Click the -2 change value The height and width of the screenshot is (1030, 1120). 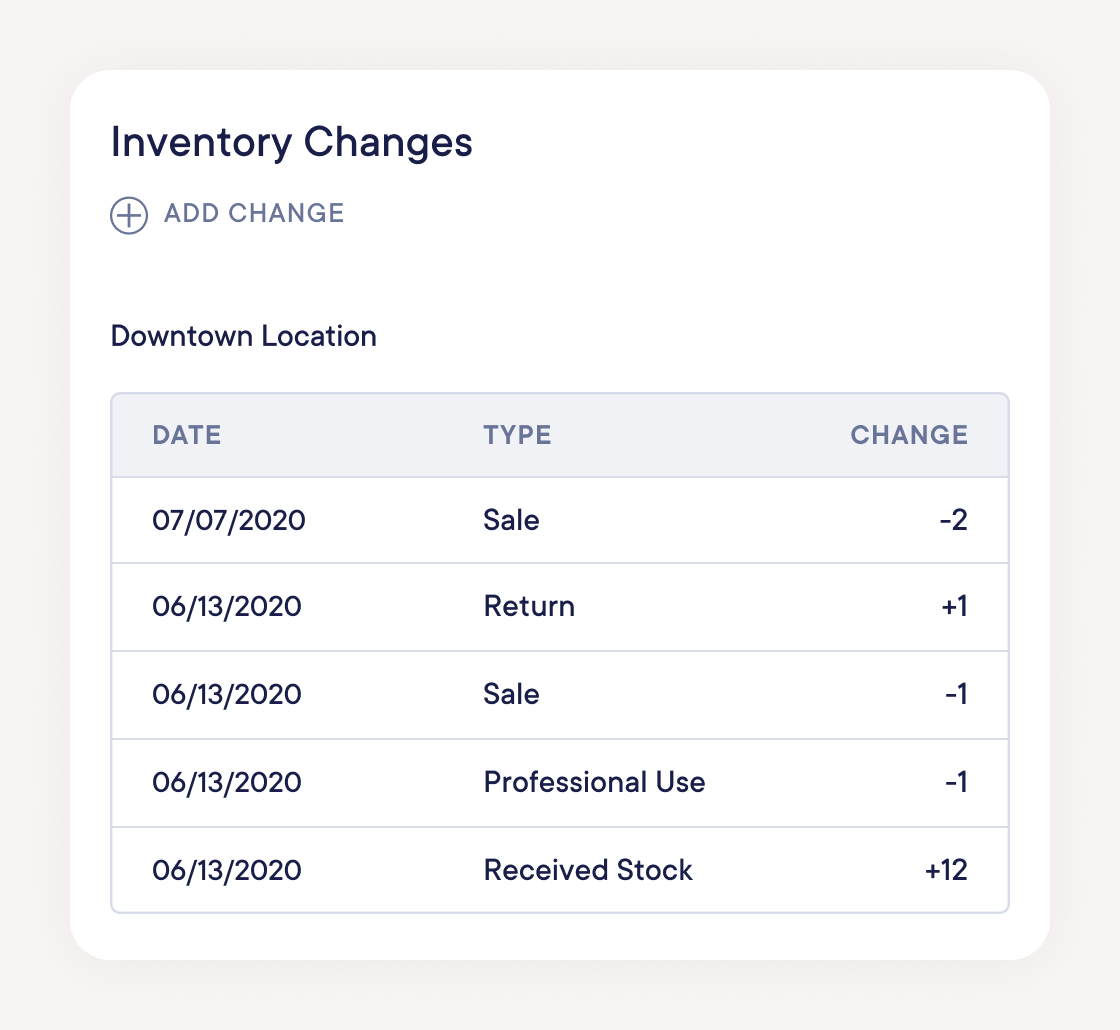(x=953, y=520)
